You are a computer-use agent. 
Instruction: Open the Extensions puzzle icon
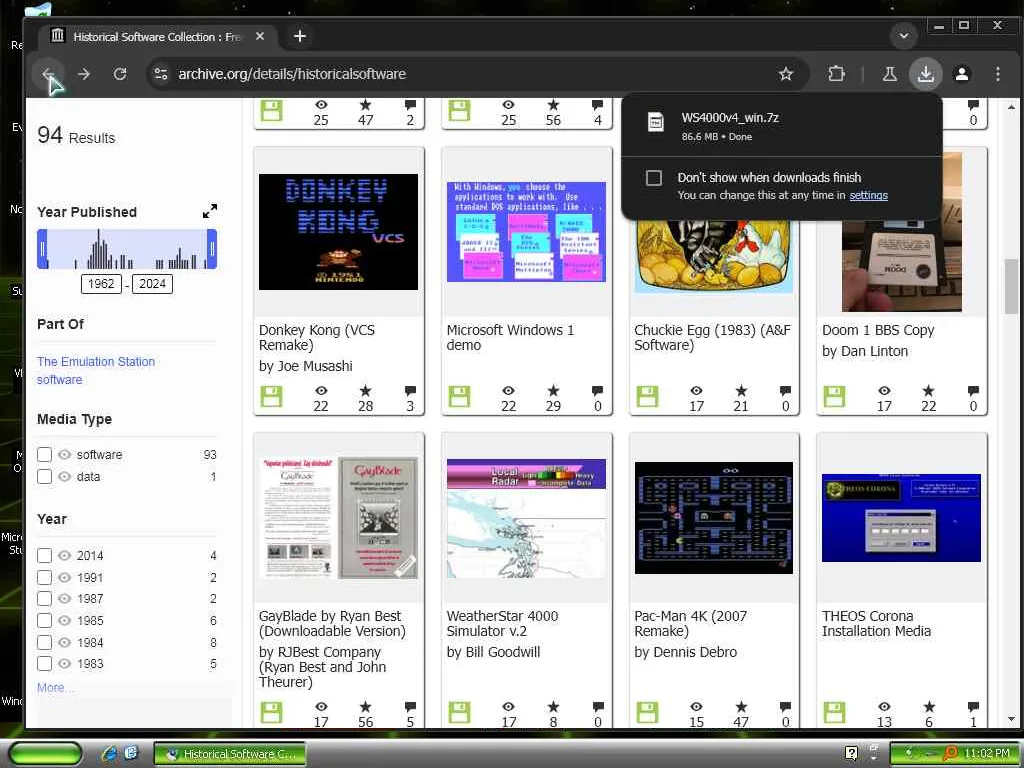click(x=836, y=74)
